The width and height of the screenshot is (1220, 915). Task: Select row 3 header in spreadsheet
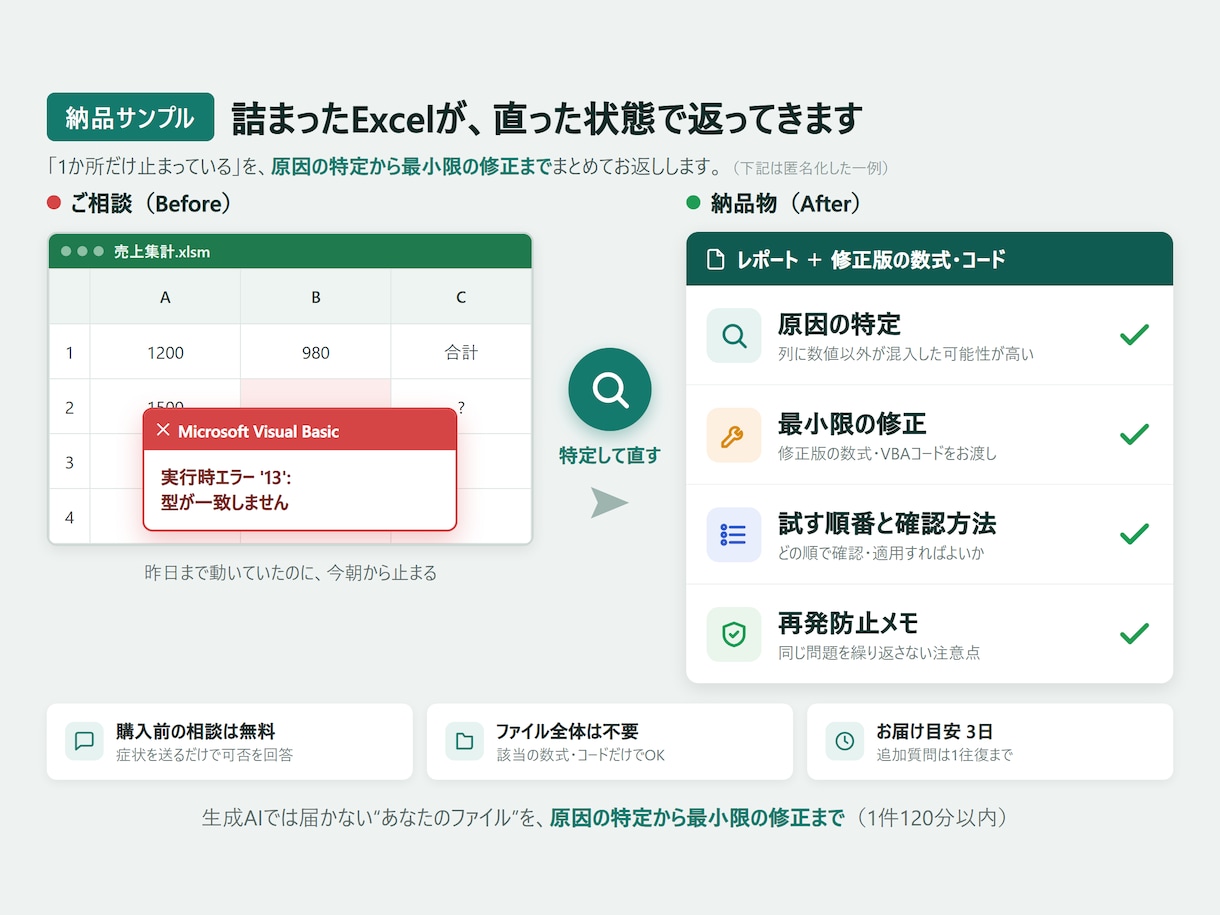click(70, 462)
